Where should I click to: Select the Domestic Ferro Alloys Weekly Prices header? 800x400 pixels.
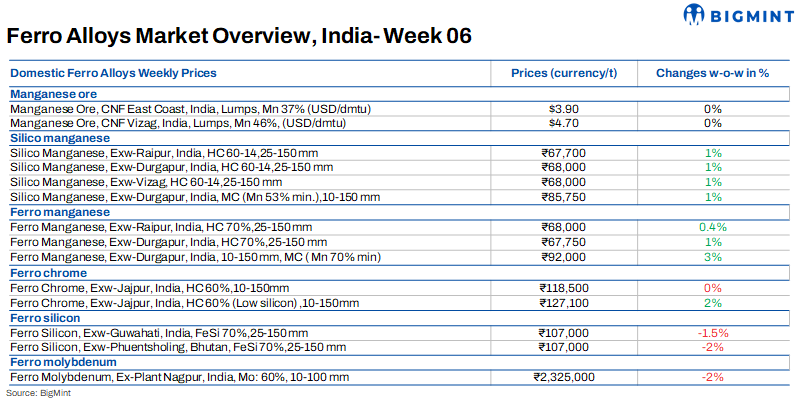pyautogui.click(x=113, y=74)
